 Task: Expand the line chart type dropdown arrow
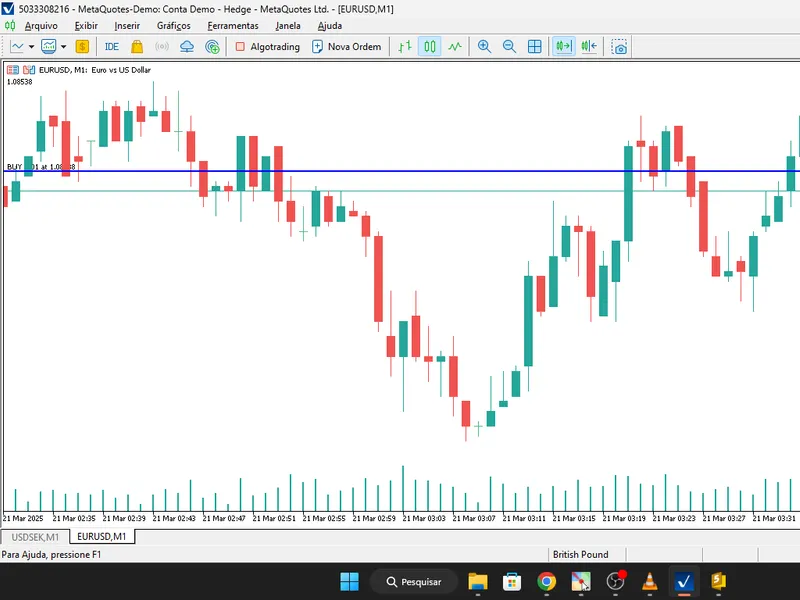(31, 47)
